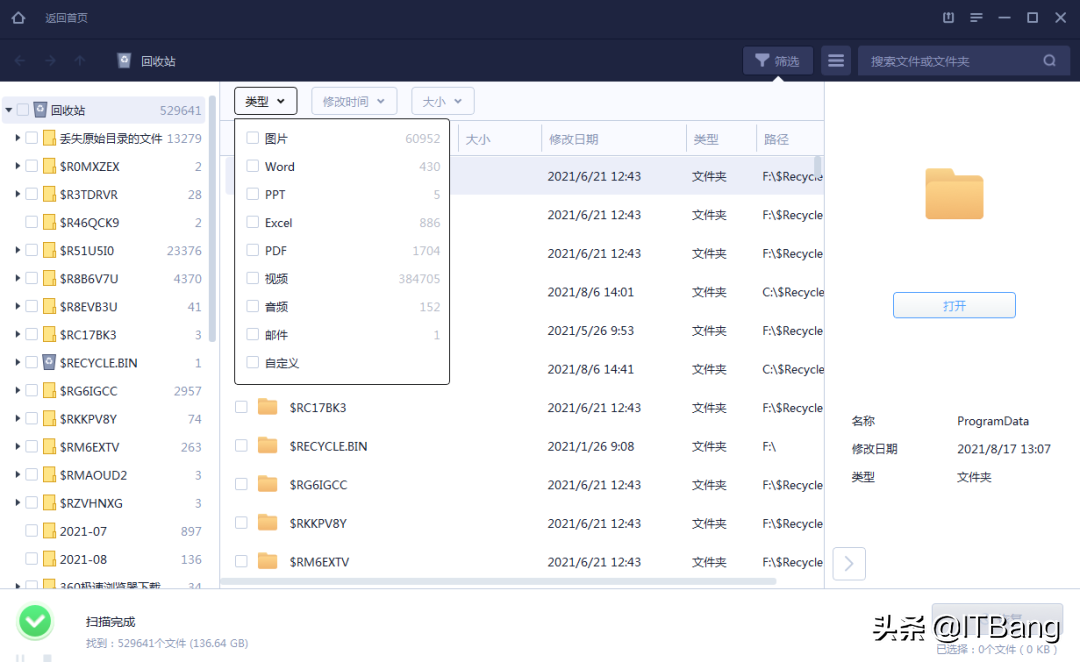The height and width of the screenshot is (662, 1080).
Task: Click the $RECYCLE.BIN folder icon in file list
Action: pyautogui.click(x=267, y=445)
